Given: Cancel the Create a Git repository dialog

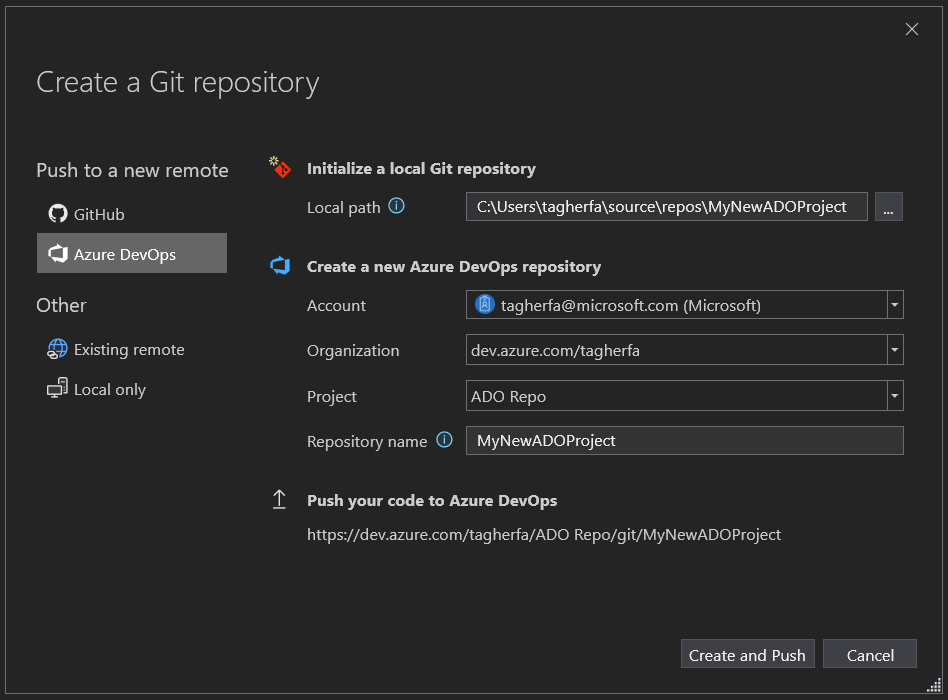Looking at the screenshot, I should [869, 655].
